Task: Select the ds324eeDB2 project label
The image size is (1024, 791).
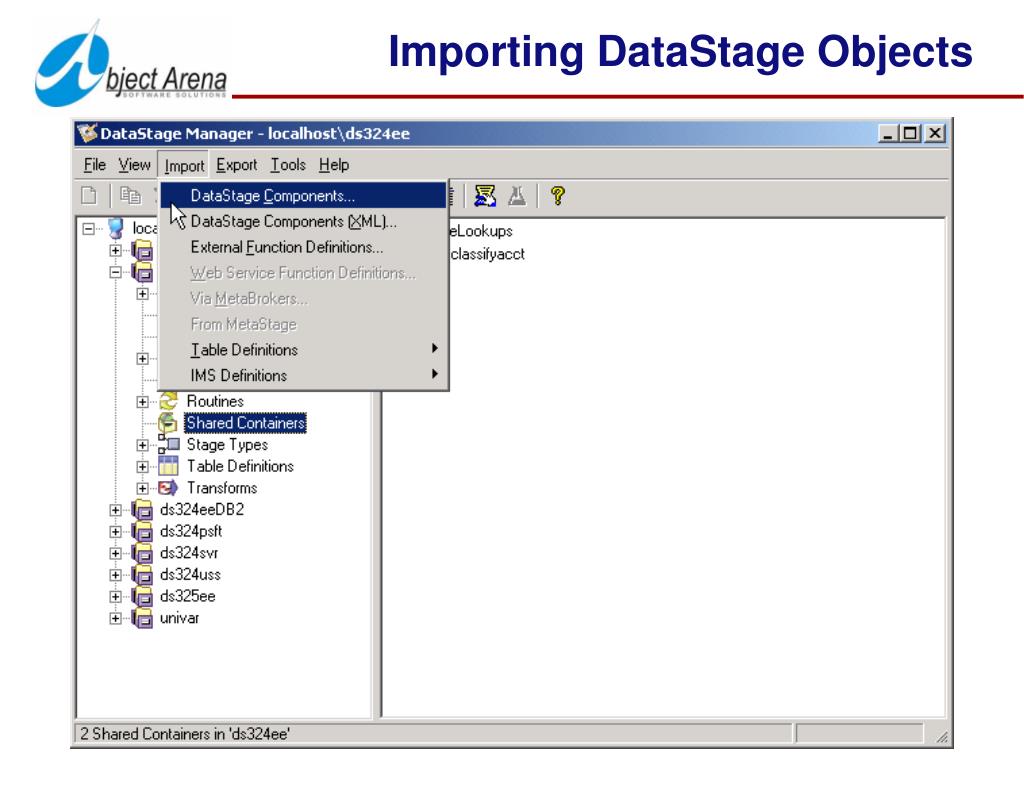Action: pos(202,509)
